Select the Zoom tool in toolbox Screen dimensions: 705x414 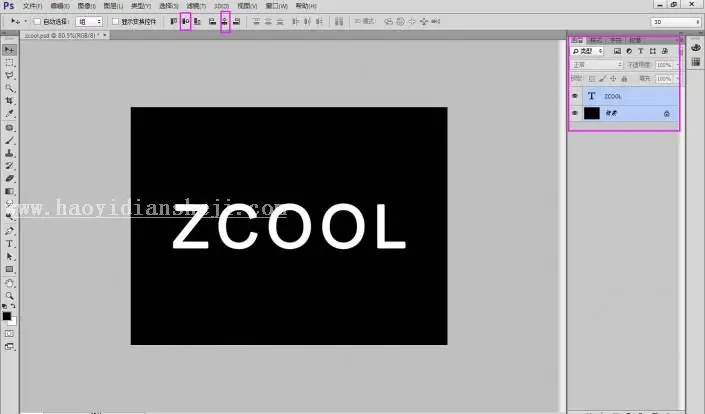click(x=9, y=296)
